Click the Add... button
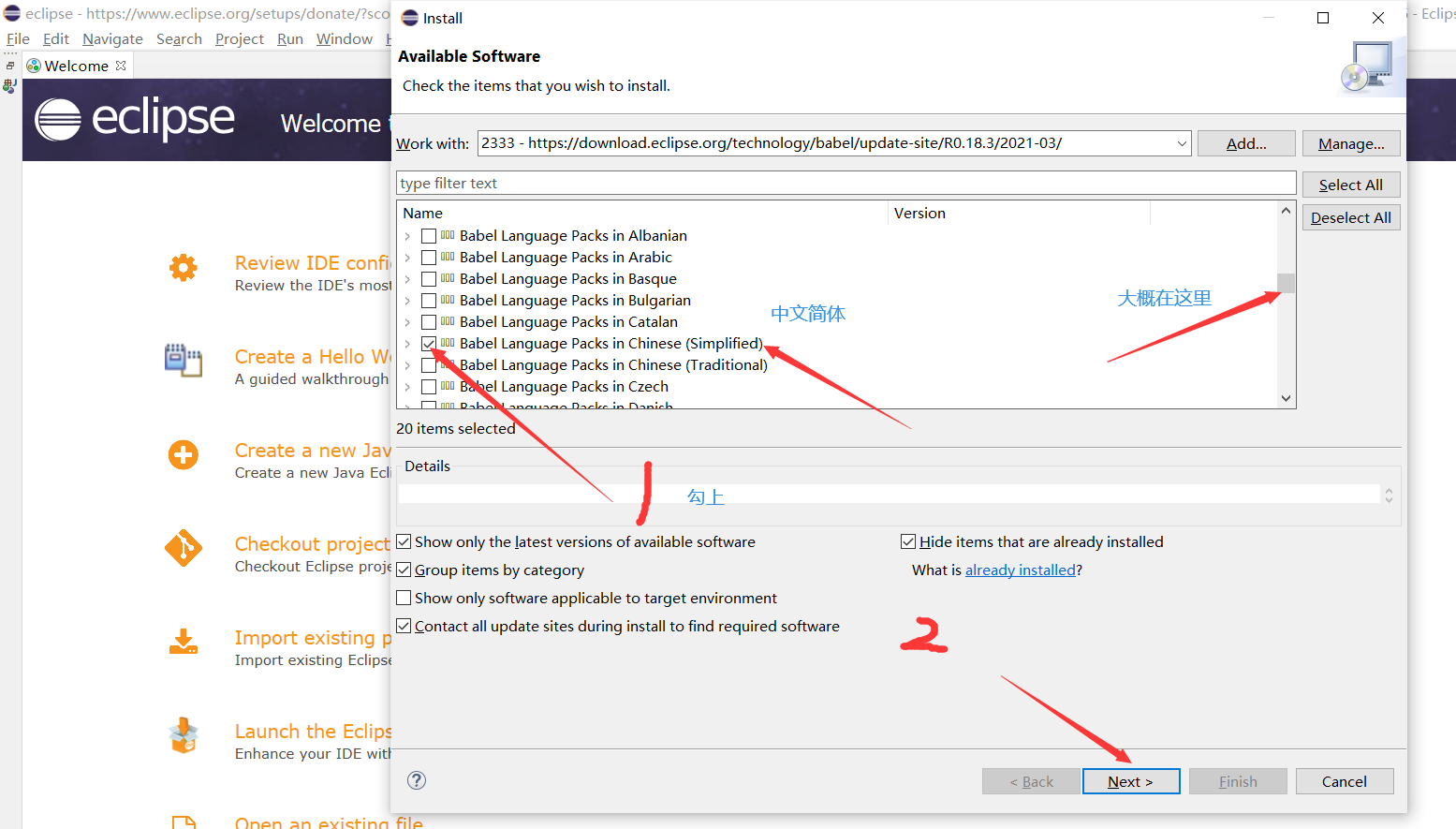 click(x=1246, y=143)
